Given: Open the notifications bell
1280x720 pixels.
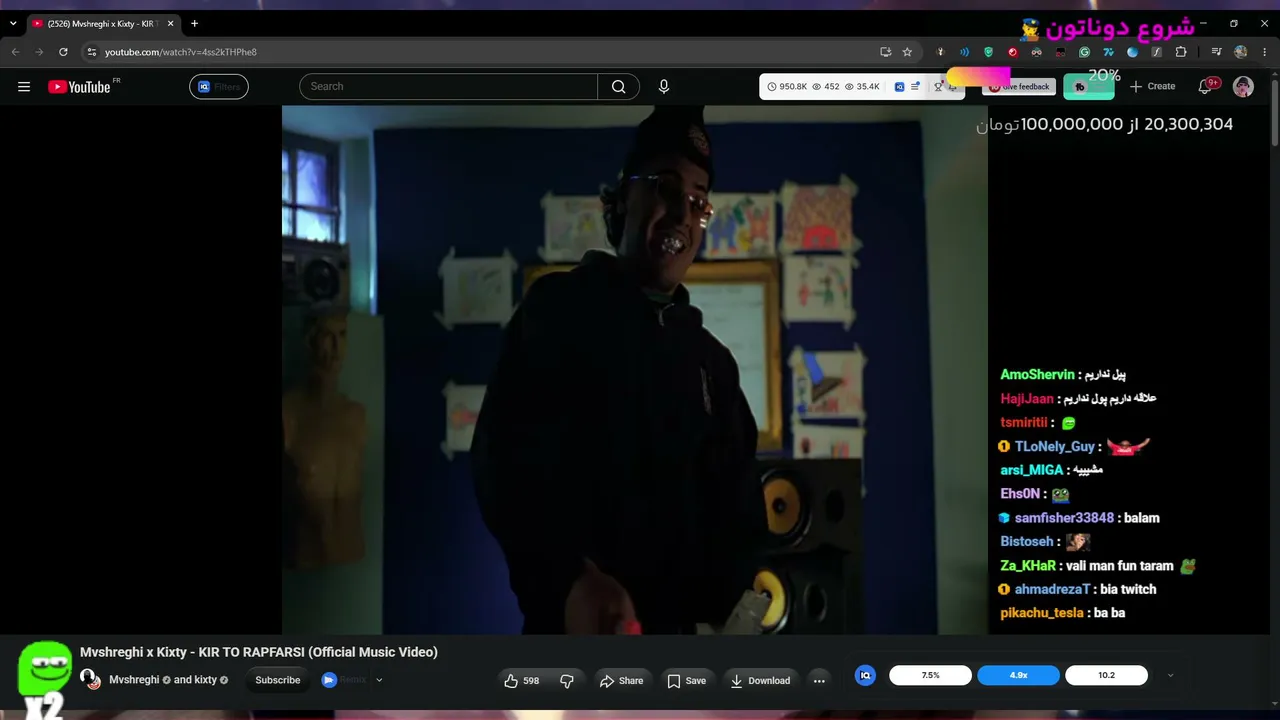Looking at the screenshot, I should point(1205,87).
